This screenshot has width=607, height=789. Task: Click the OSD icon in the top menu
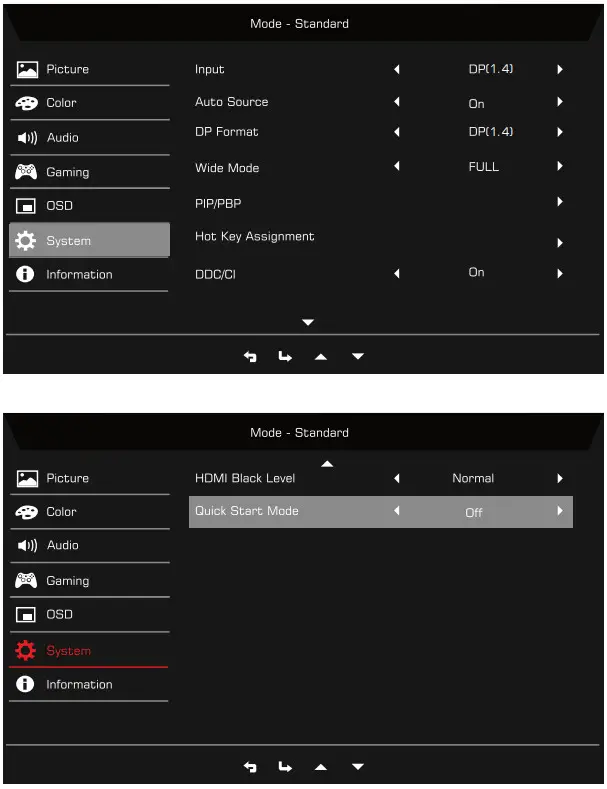pyautogui.click(x=26, y=206)
